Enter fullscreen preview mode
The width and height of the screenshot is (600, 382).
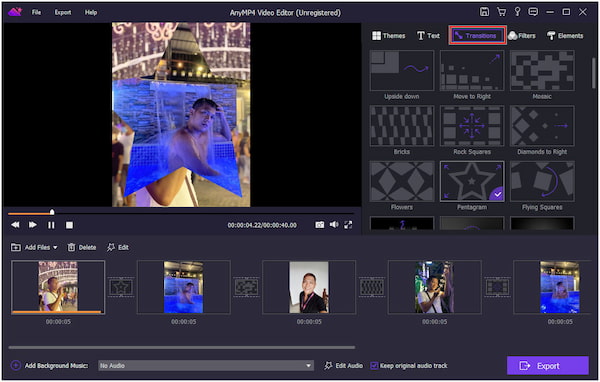pyautogui.click(x=348, y=225)
